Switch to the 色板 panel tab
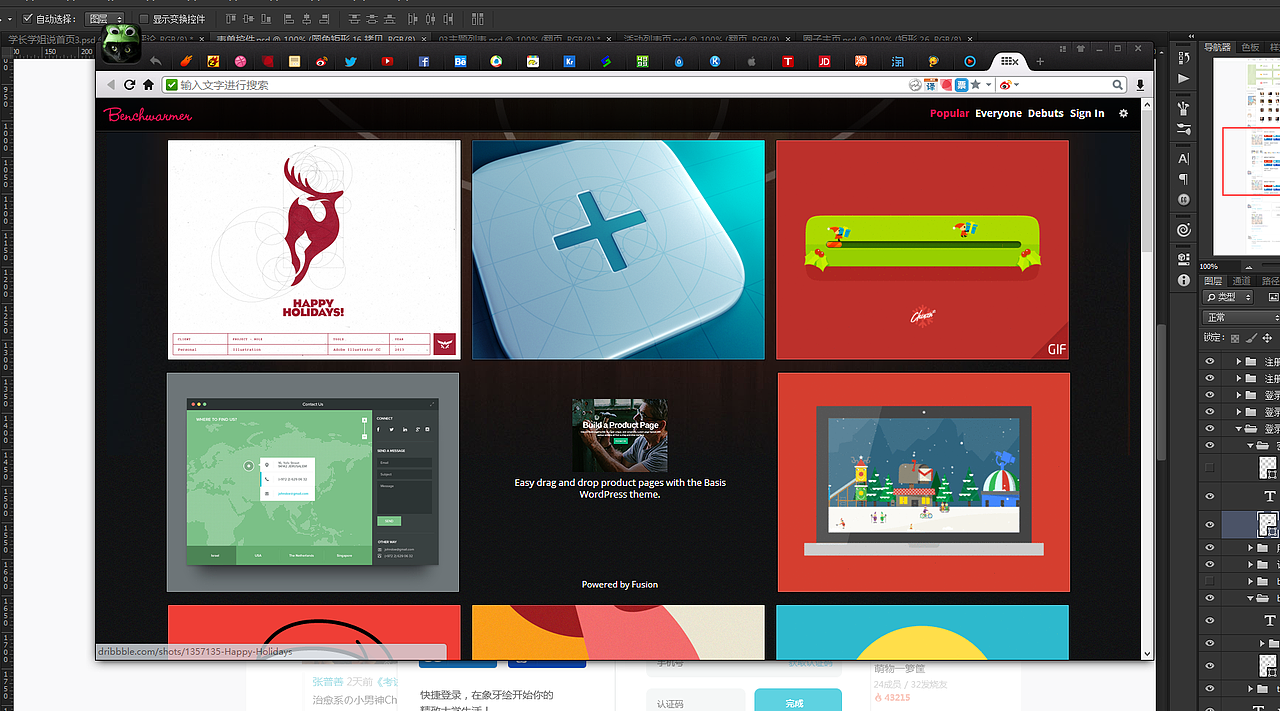Viewport: 1280px width, 711px height. [x=1250, y=47]
